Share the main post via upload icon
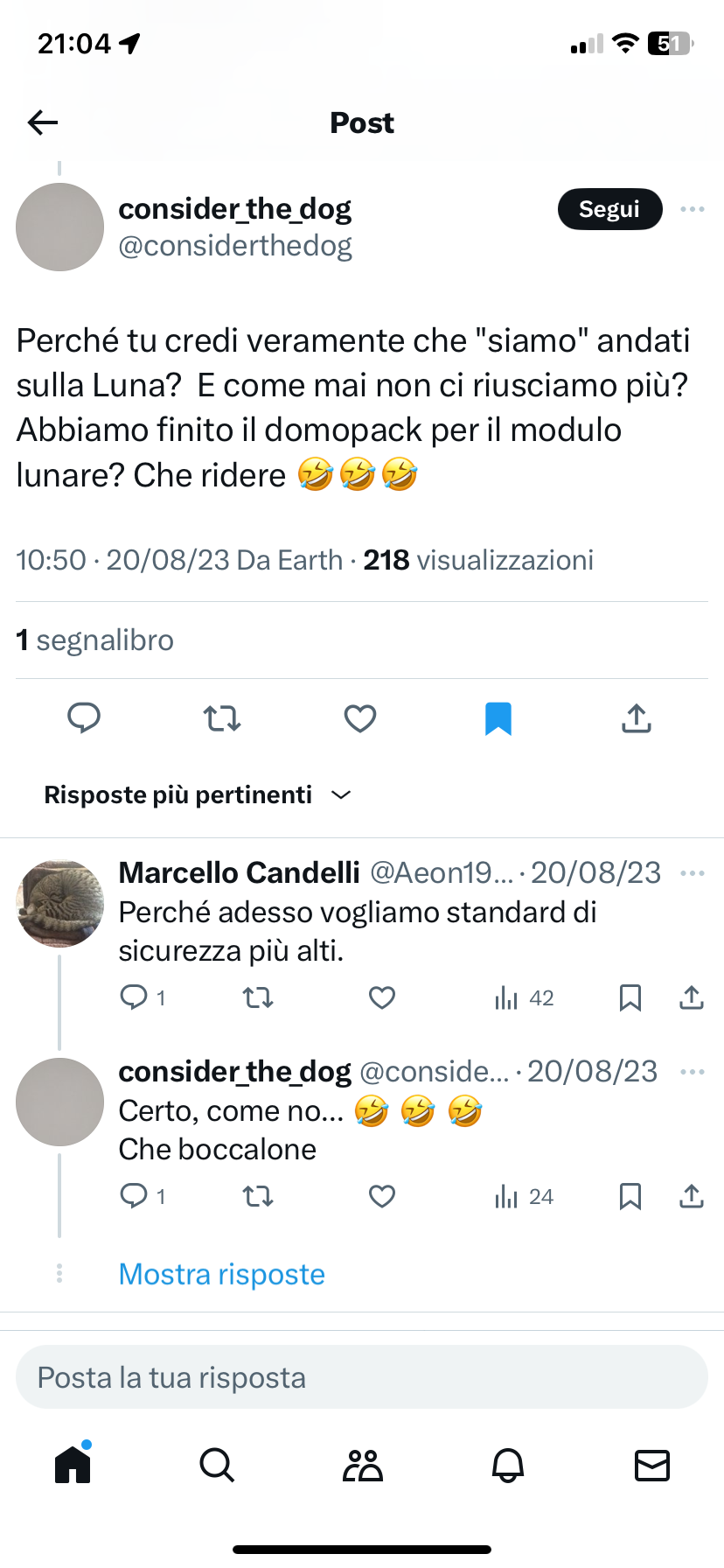The height and width of the screenshot is (1568, 724). tap(637, 718)
